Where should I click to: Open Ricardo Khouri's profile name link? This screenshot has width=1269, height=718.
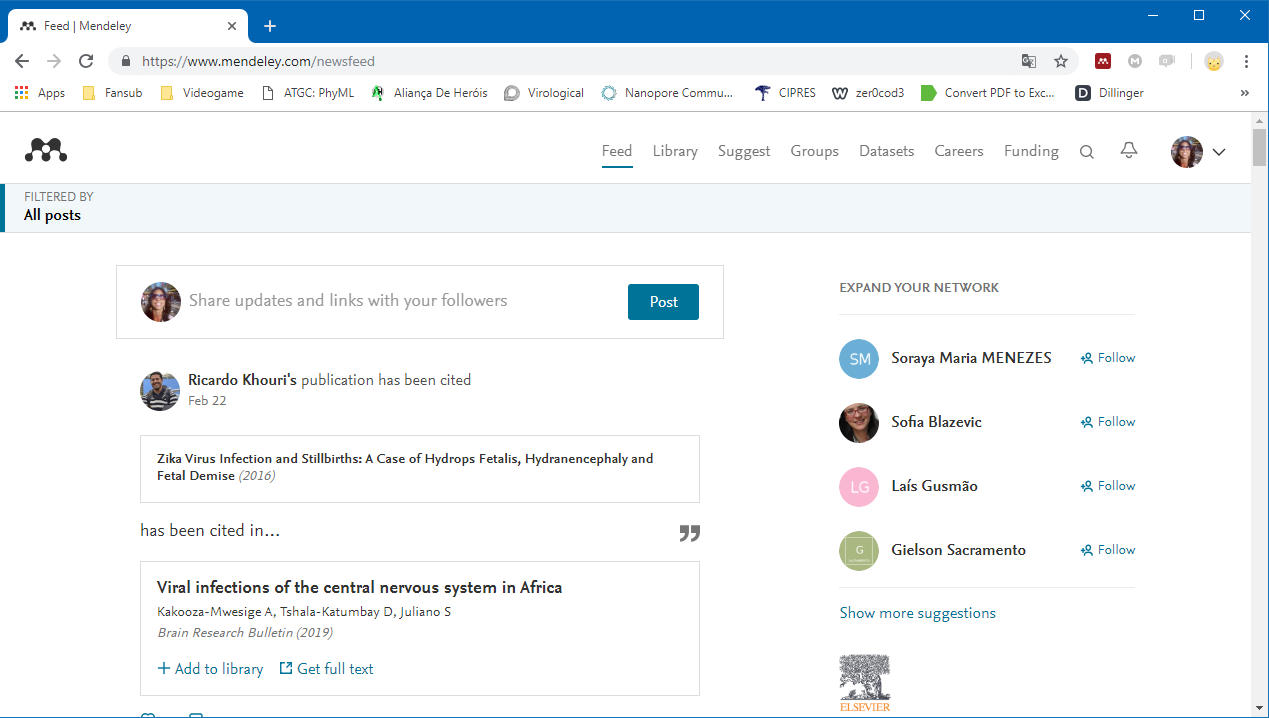(242, 380)
